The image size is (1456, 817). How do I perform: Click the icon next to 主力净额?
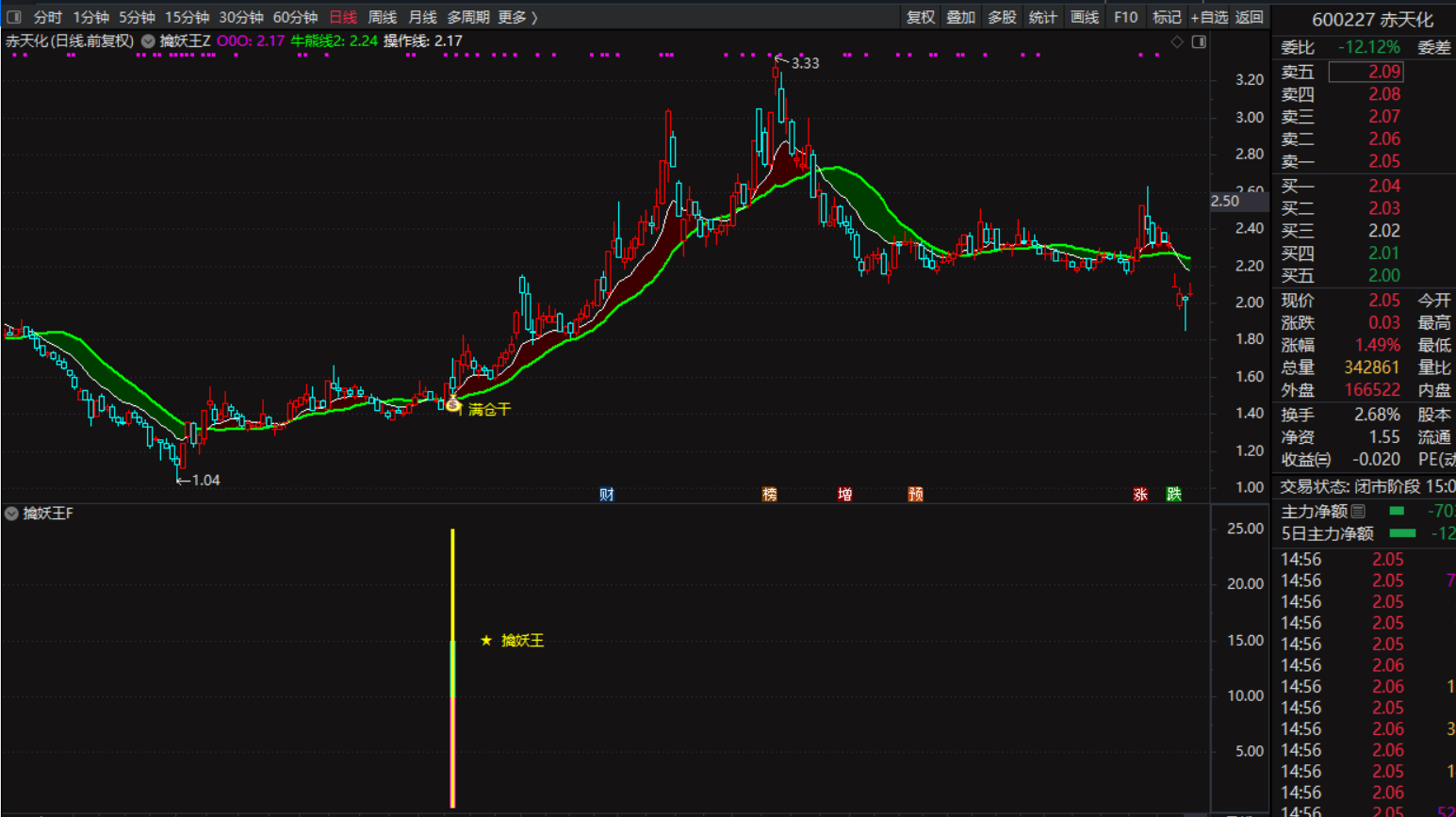[x=1358, y=512]
